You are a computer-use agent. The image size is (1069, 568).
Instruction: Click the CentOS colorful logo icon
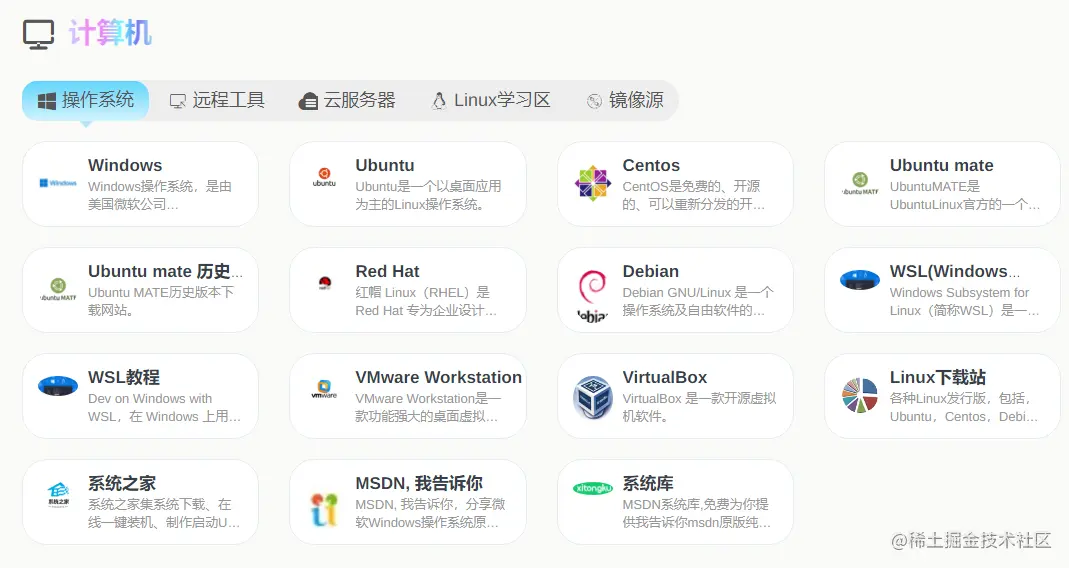coord(592,183)
